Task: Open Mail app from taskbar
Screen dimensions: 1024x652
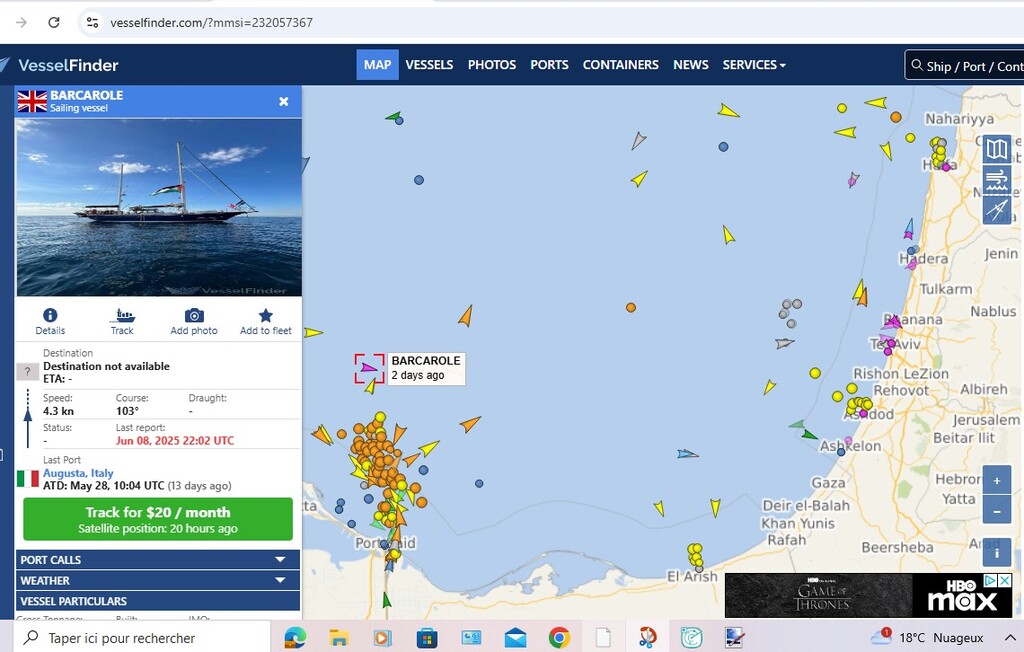Action: pyautogui.click(x=515, y=637)
